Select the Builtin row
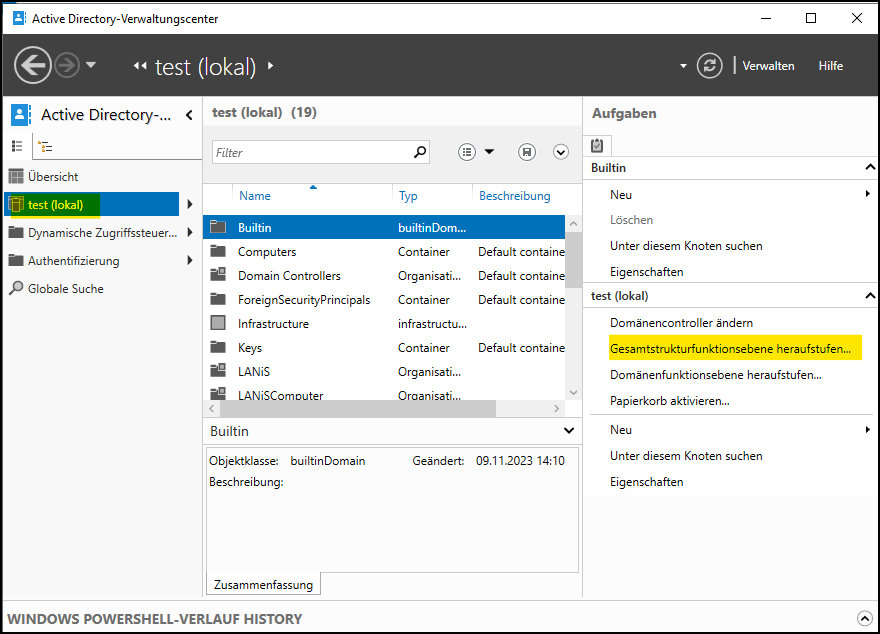The width and height of the screenshot is (880, 634). [x=384, y=227]
